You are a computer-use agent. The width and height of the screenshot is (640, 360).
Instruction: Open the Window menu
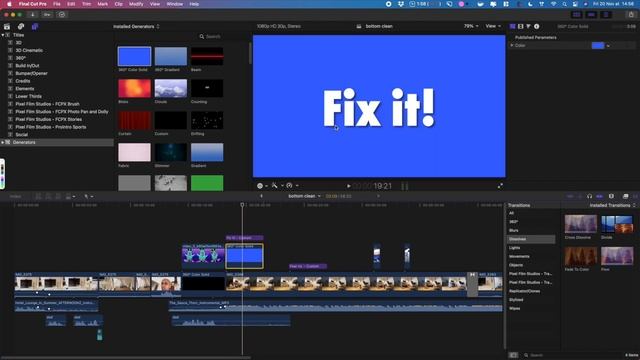click(x=175, y=4)
